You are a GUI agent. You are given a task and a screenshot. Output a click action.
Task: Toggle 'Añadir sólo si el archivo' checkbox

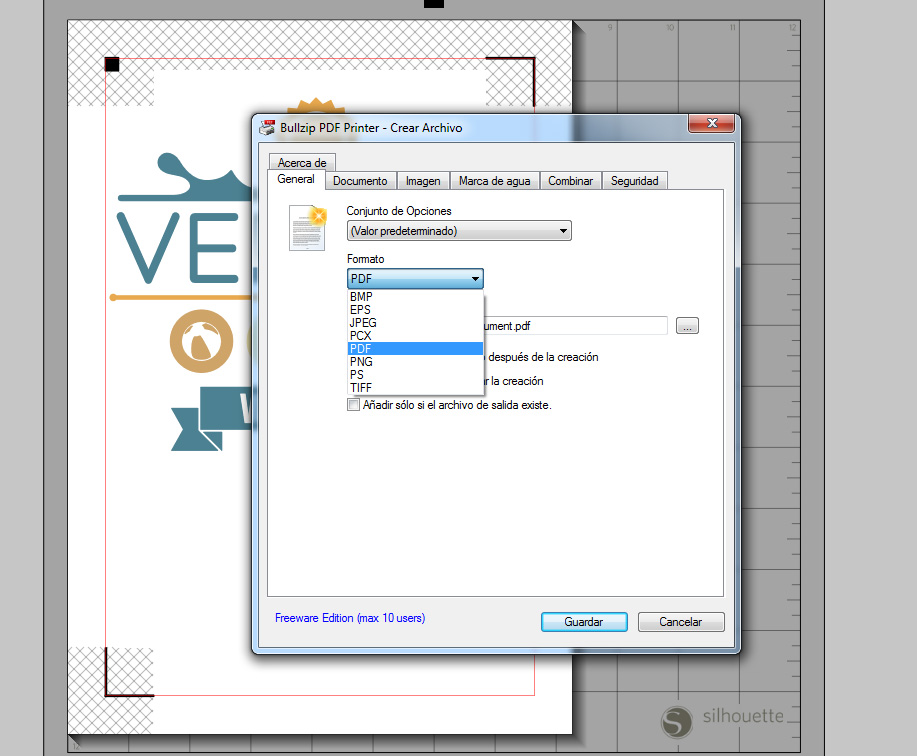click(x=353, y=405)
